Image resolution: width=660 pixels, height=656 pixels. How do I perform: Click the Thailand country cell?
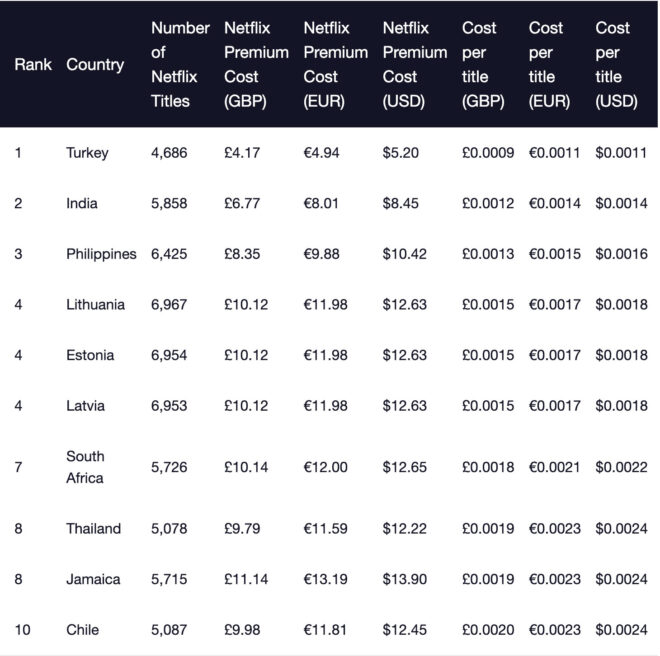pyautogui.click(x=93, y=528)
